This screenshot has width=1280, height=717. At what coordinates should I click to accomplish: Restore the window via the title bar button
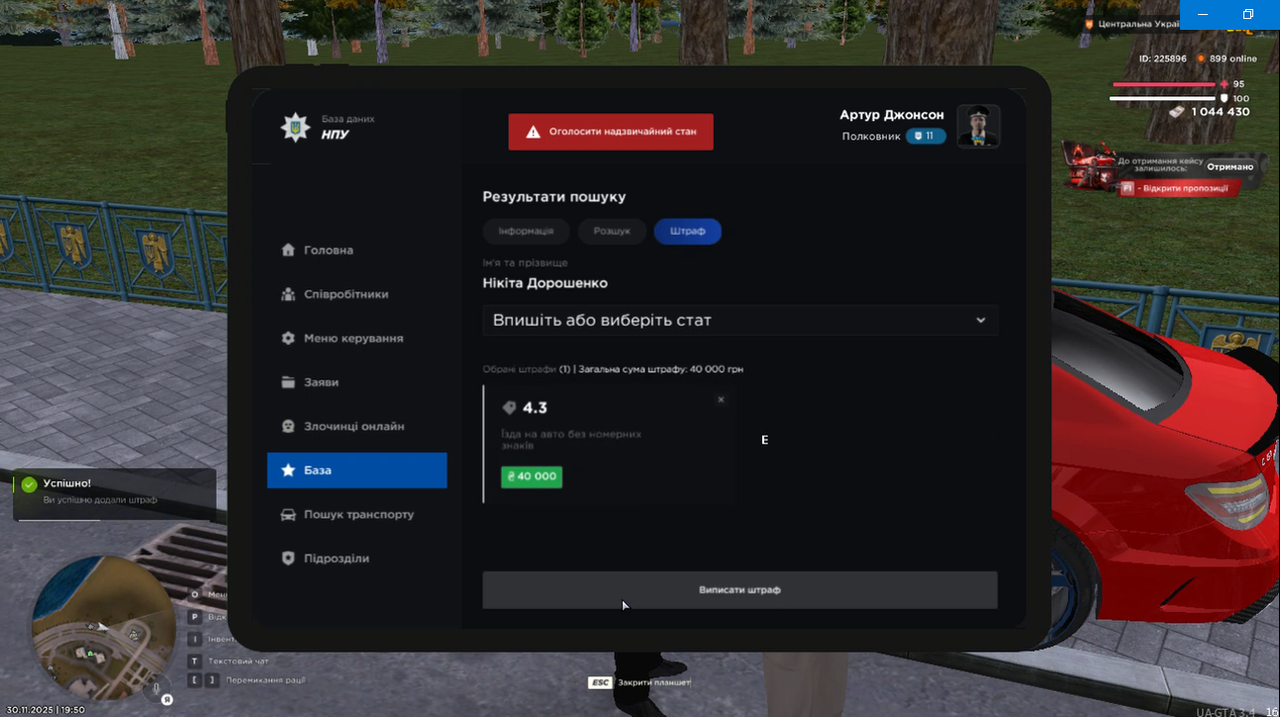tap(1249, 14)
